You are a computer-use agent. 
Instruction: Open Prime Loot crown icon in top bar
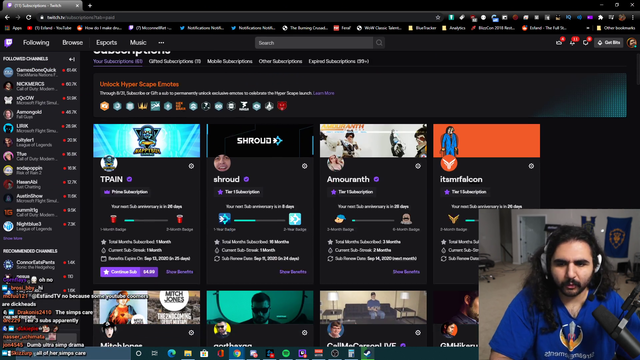tap(559, 42)
